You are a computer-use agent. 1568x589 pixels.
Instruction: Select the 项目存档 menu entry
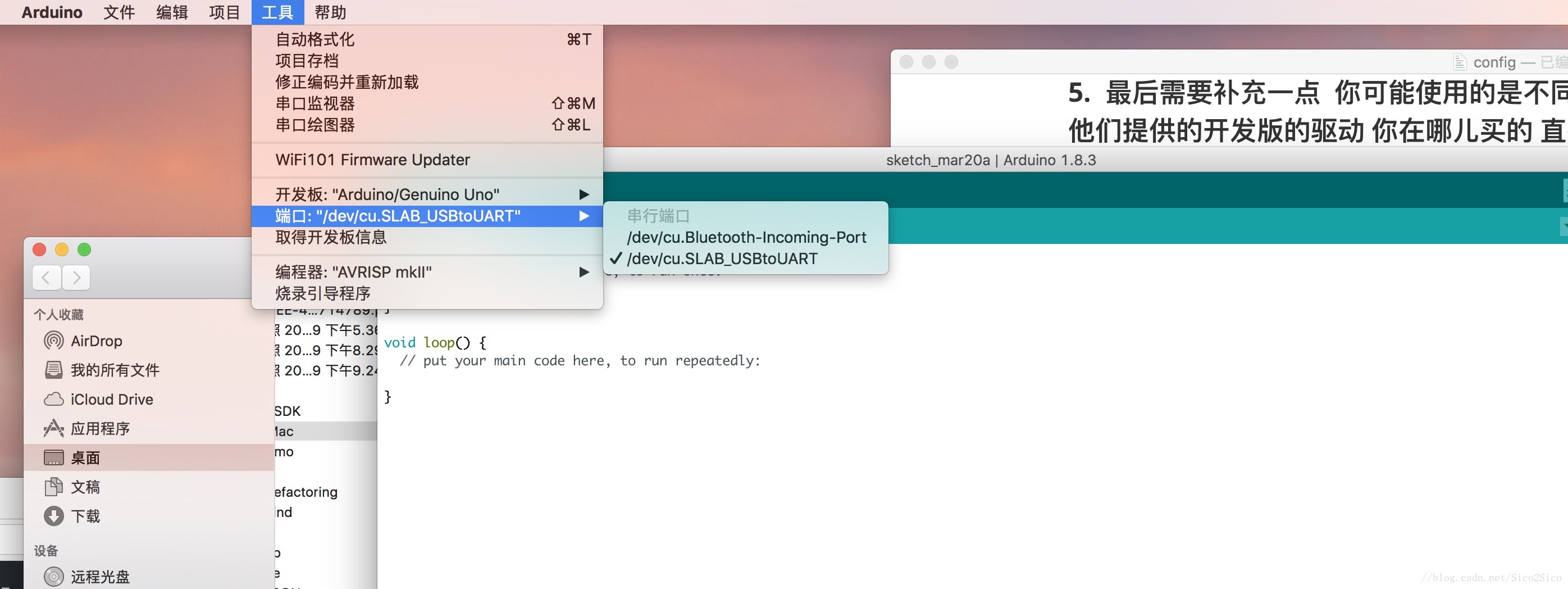coord(427,61)
